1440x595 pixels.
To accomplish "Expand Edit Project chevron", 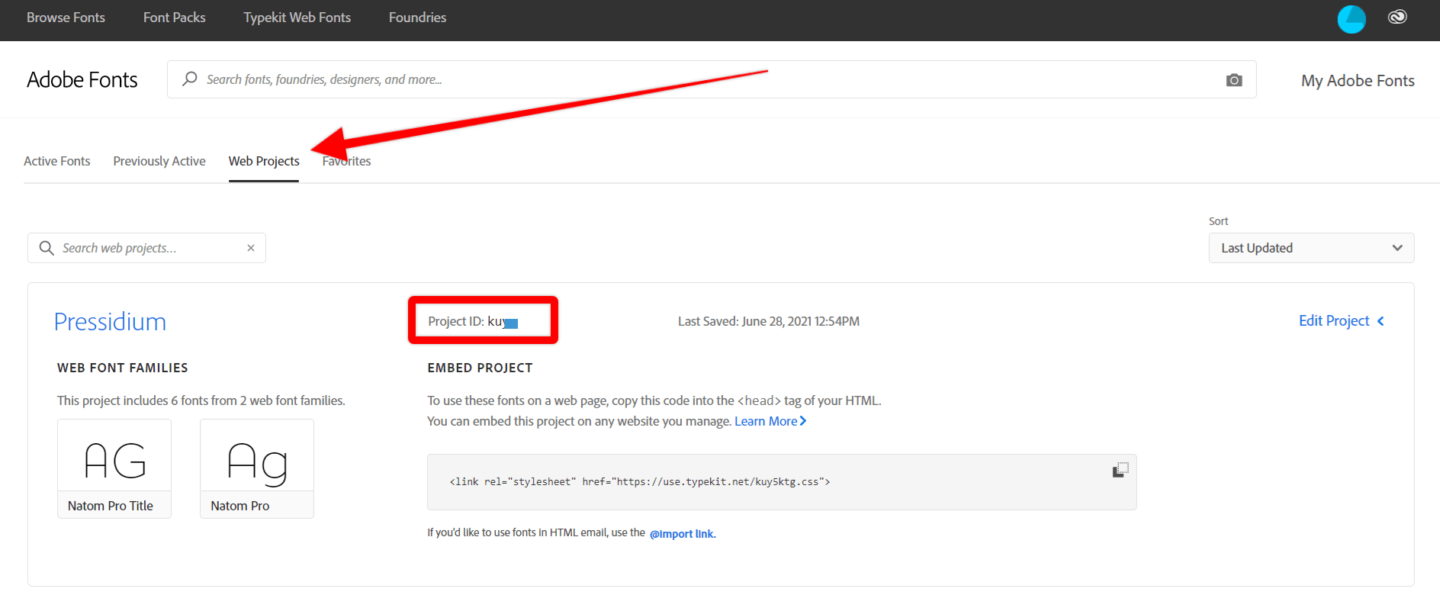I will coord(1381,321).
